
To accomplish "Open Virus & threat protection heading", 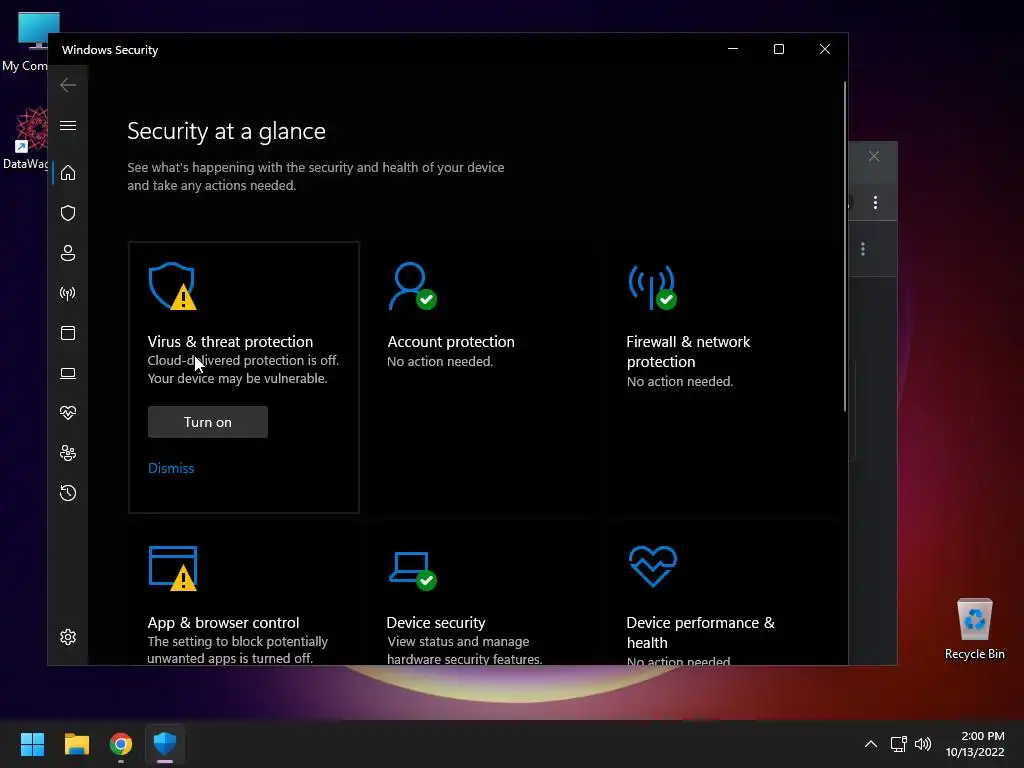I will click(230, 342).
